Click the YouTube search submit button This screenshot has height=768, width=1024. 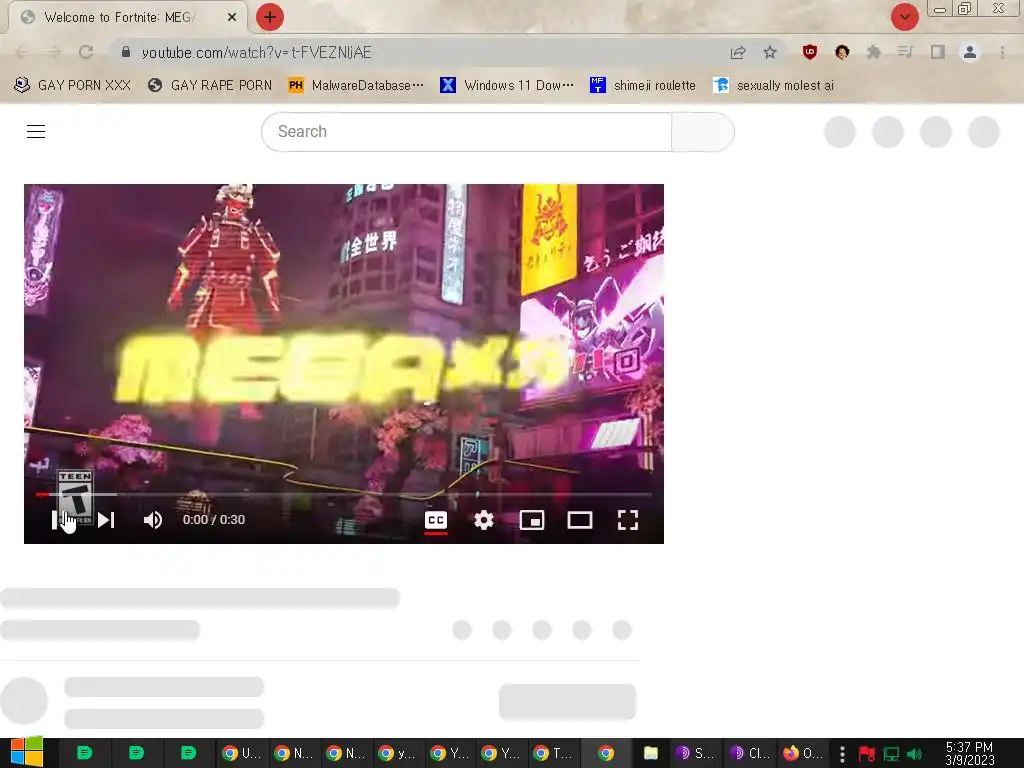click(x=703, y=131)
